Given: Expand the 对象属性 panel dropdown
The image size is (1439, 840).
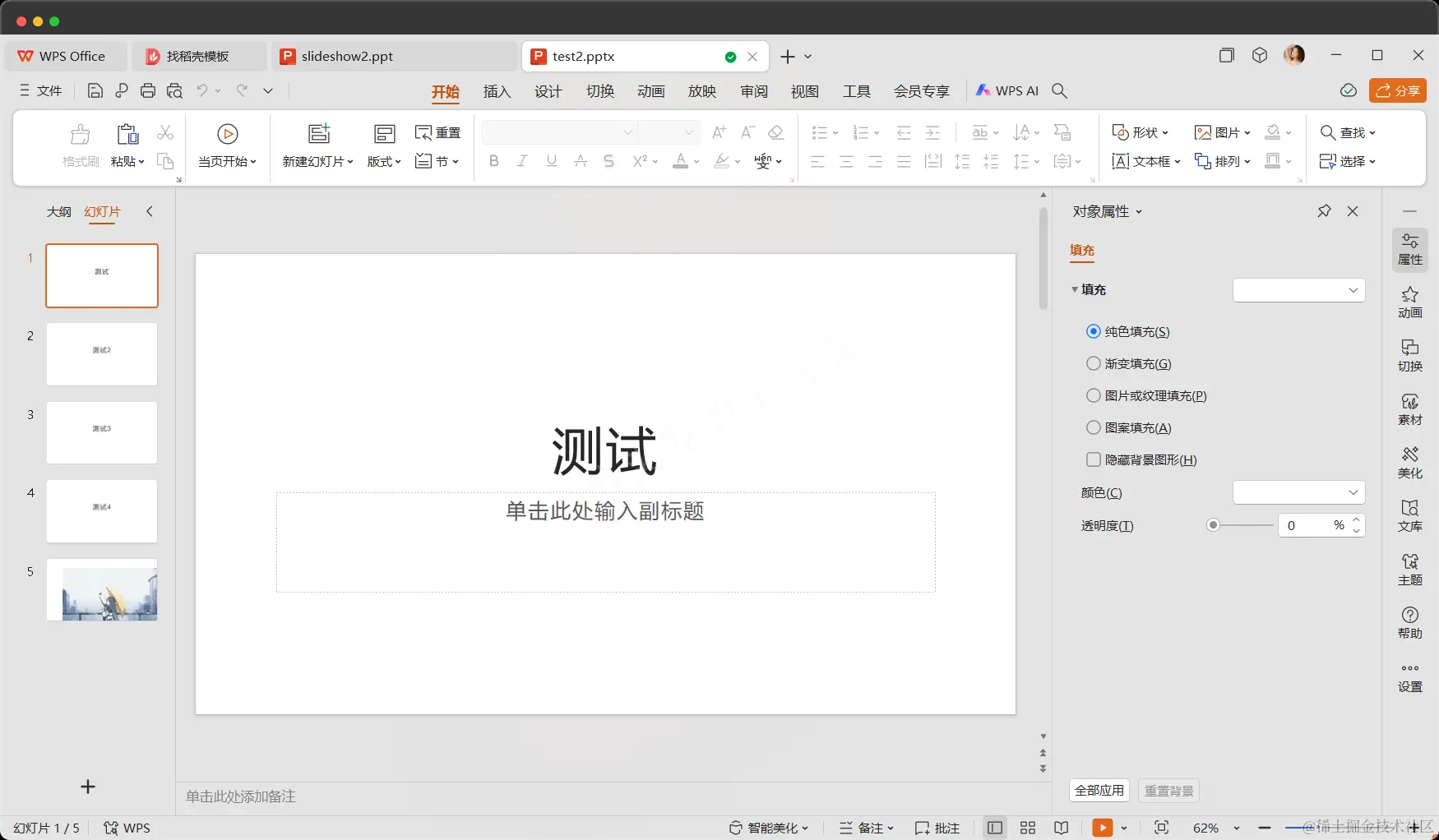Looking at the screenshot, I should point(1140,211).
